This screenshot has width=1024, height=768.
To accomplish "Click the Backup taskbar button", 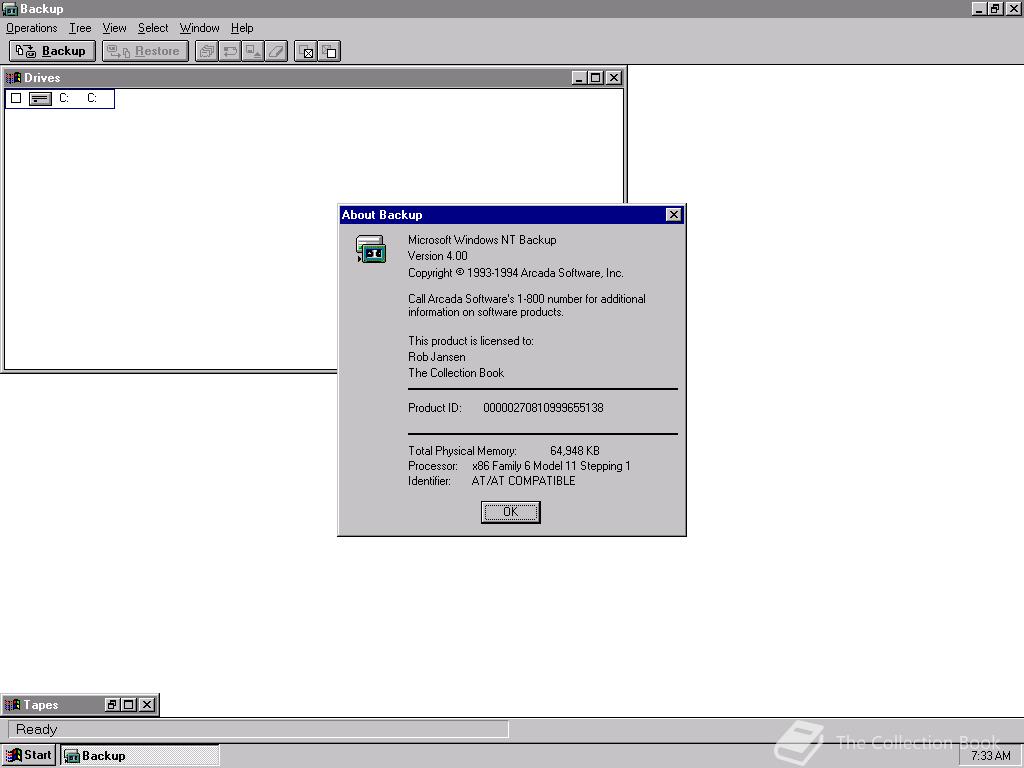I will tap(140, 756).
